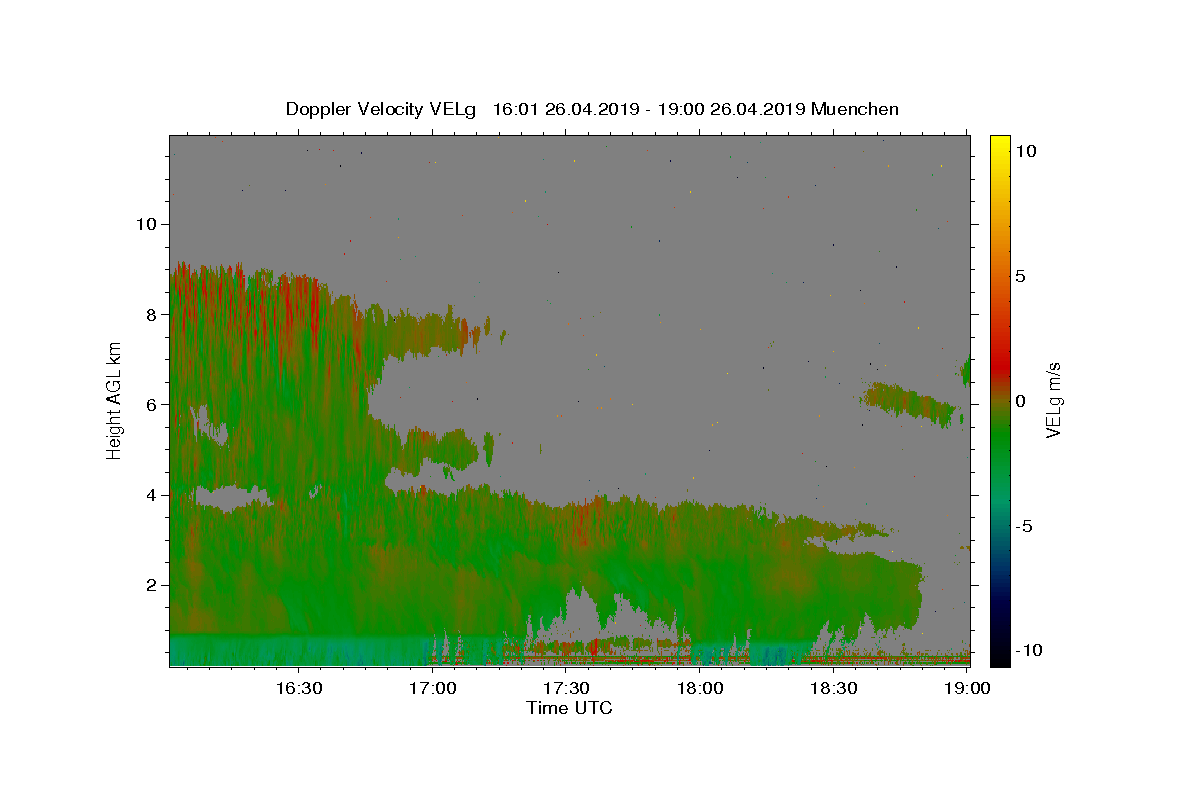Viewport: 1200px width, 800px height.
Task: Click the colorbar value '0'
Action: click(x=1021, y=401)
